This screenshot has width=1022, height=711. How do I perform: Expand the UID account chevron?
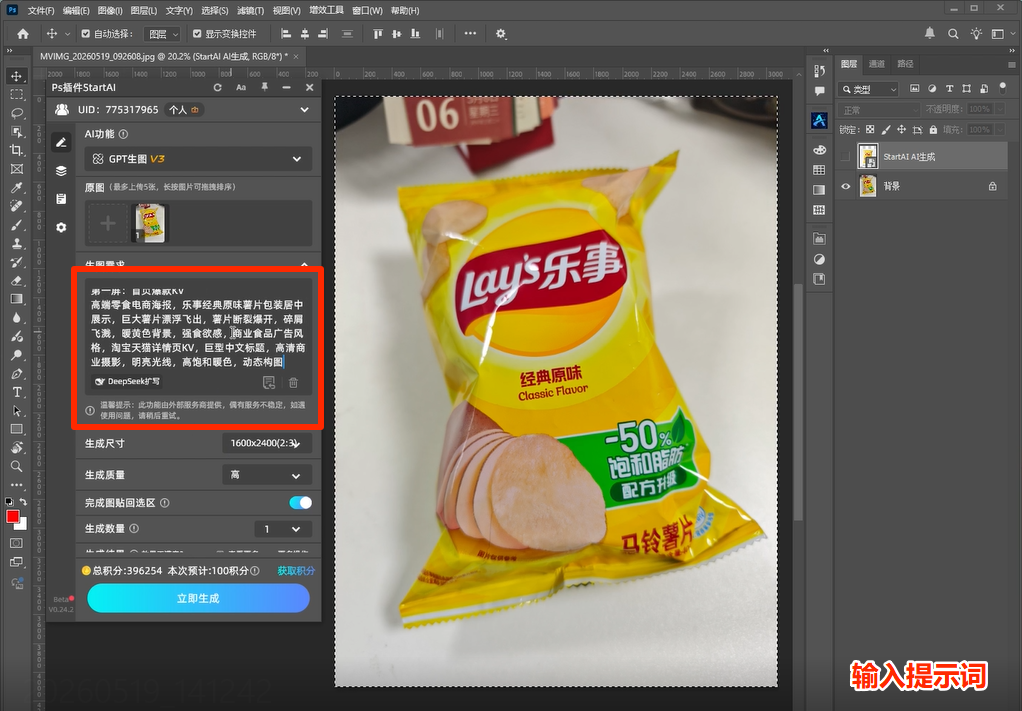304,110
